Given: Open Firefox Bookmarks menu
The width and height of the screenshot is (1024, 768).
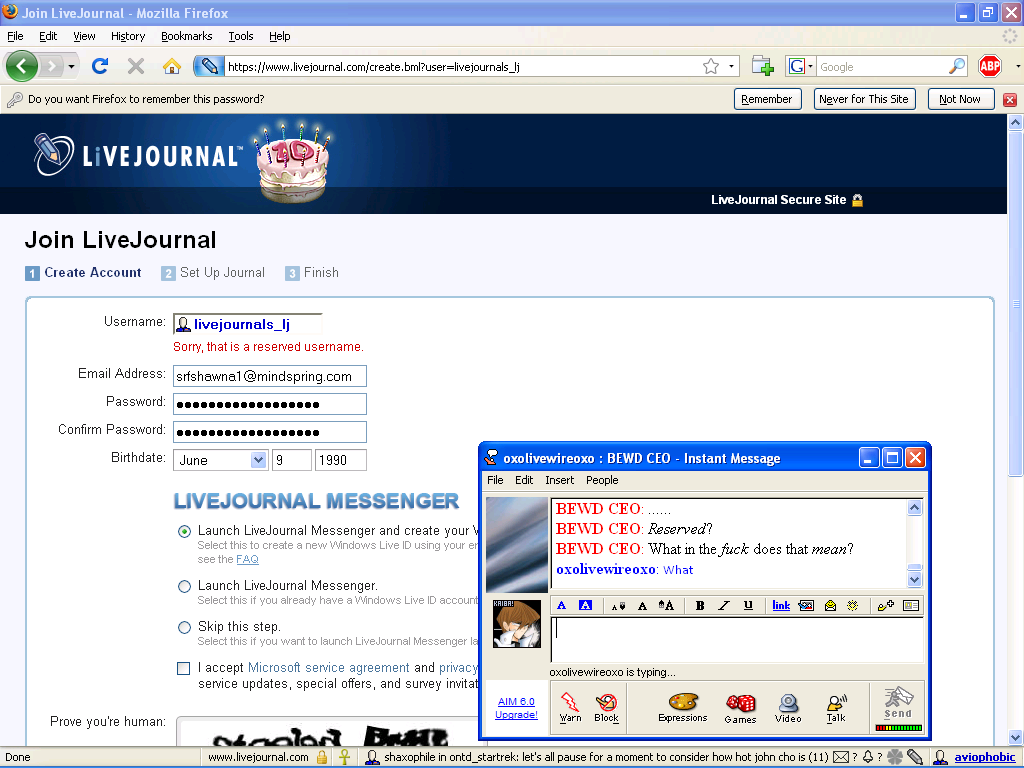Looking at the screenshot, I should (187, 36).
